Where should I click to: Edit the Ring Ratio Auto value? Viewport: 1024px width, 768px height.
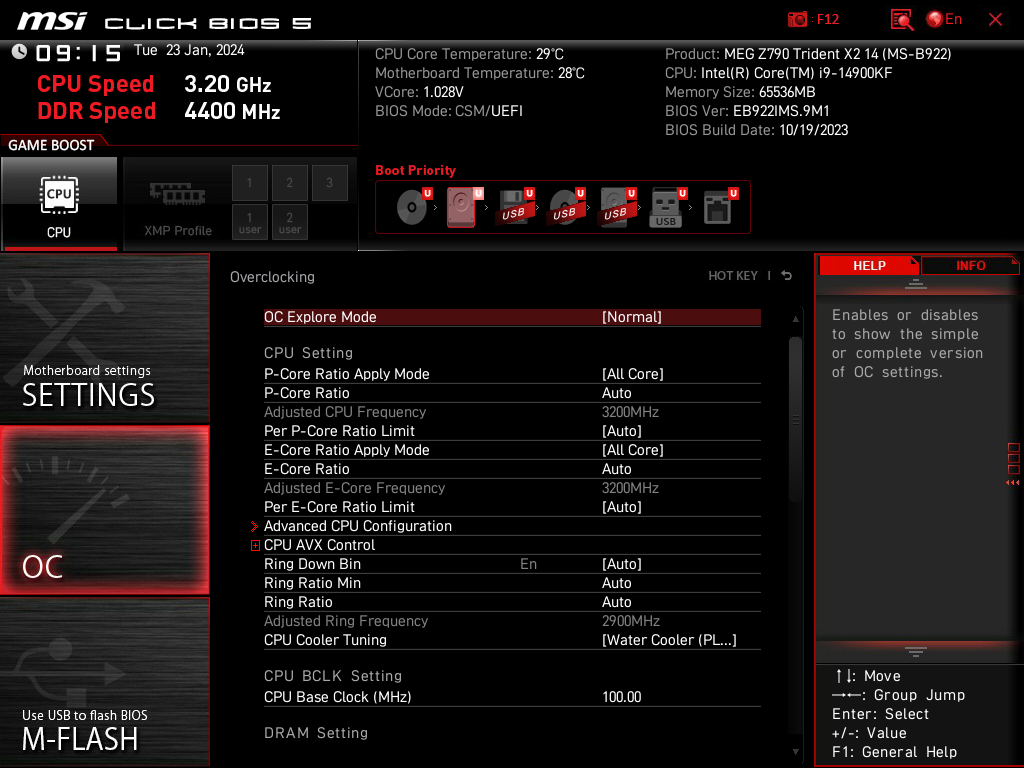pos(616,601)
